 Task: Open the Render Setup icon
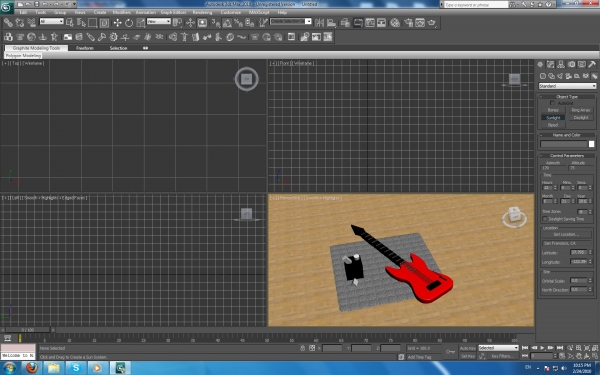point(409,23)
